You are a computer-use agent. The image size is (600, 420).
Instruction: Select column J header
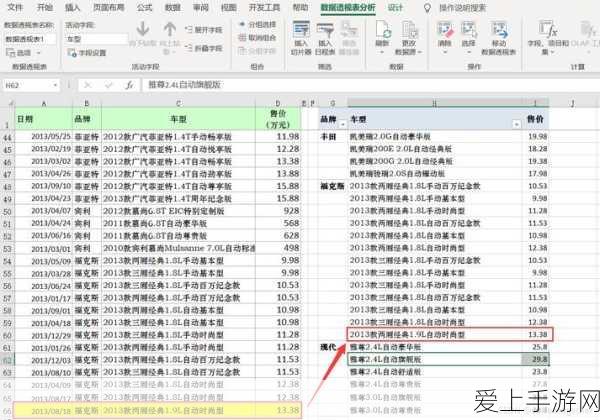coord(572,103)
